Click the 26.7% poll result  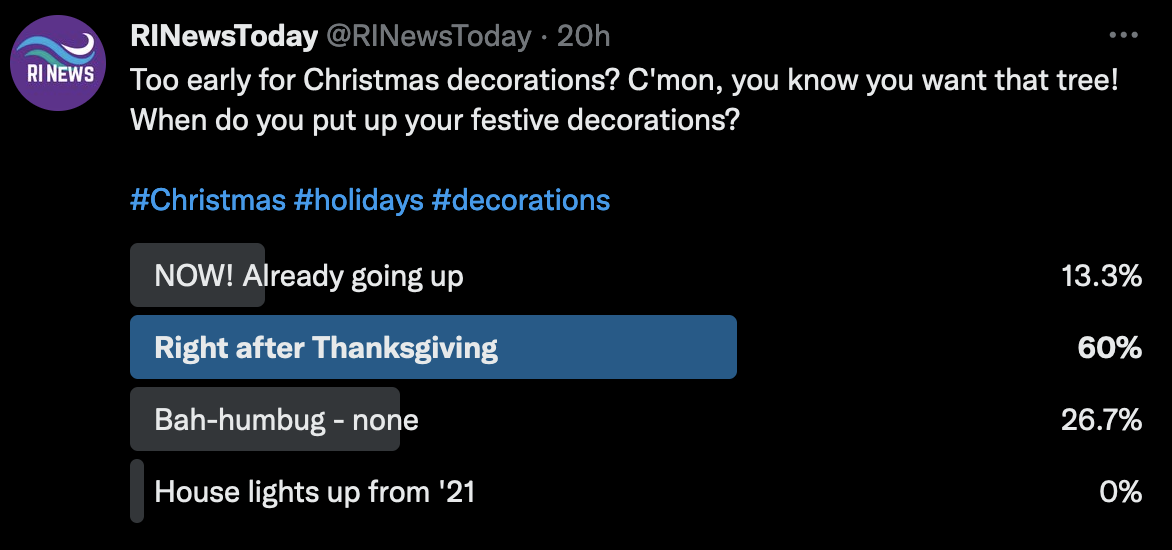pyautogui.click(x=1101, y=420)
